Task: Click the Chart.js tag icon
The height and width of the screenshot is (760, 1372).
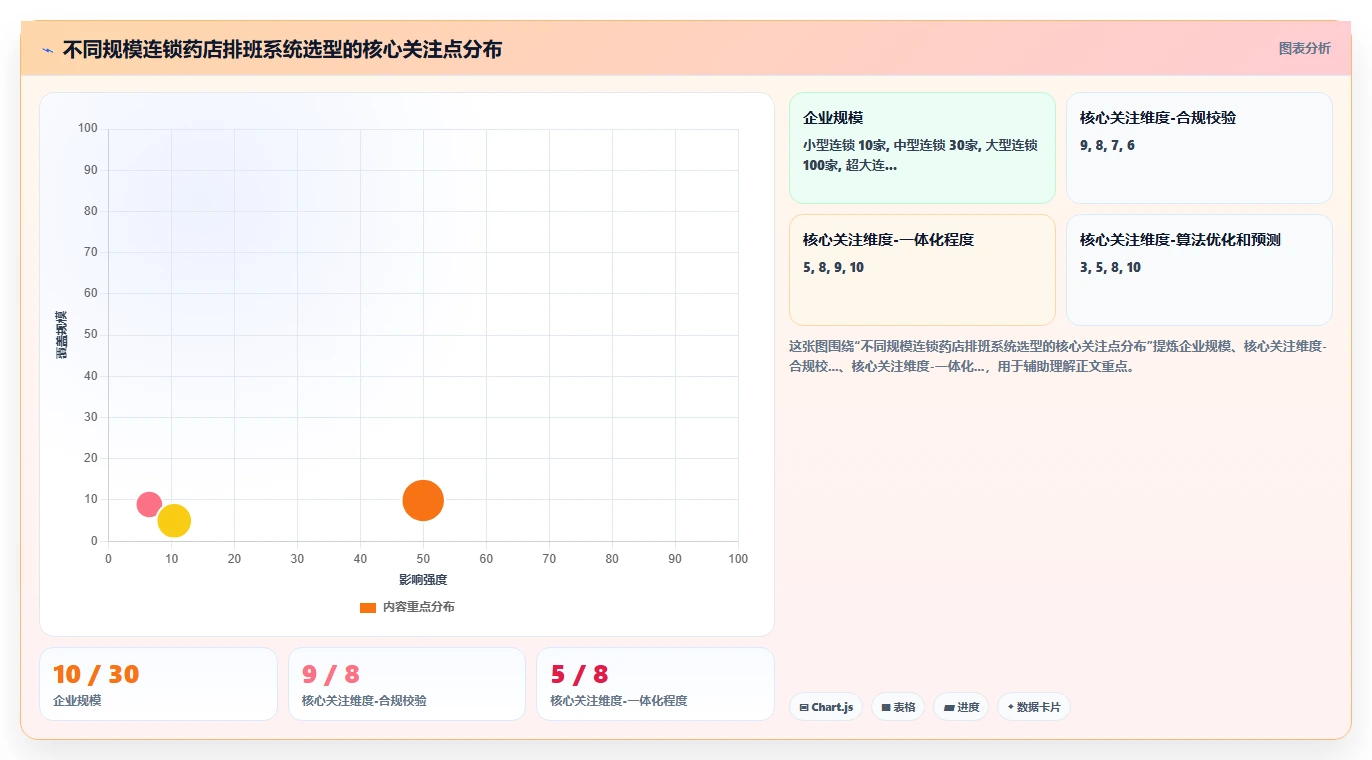Action: 804,707
